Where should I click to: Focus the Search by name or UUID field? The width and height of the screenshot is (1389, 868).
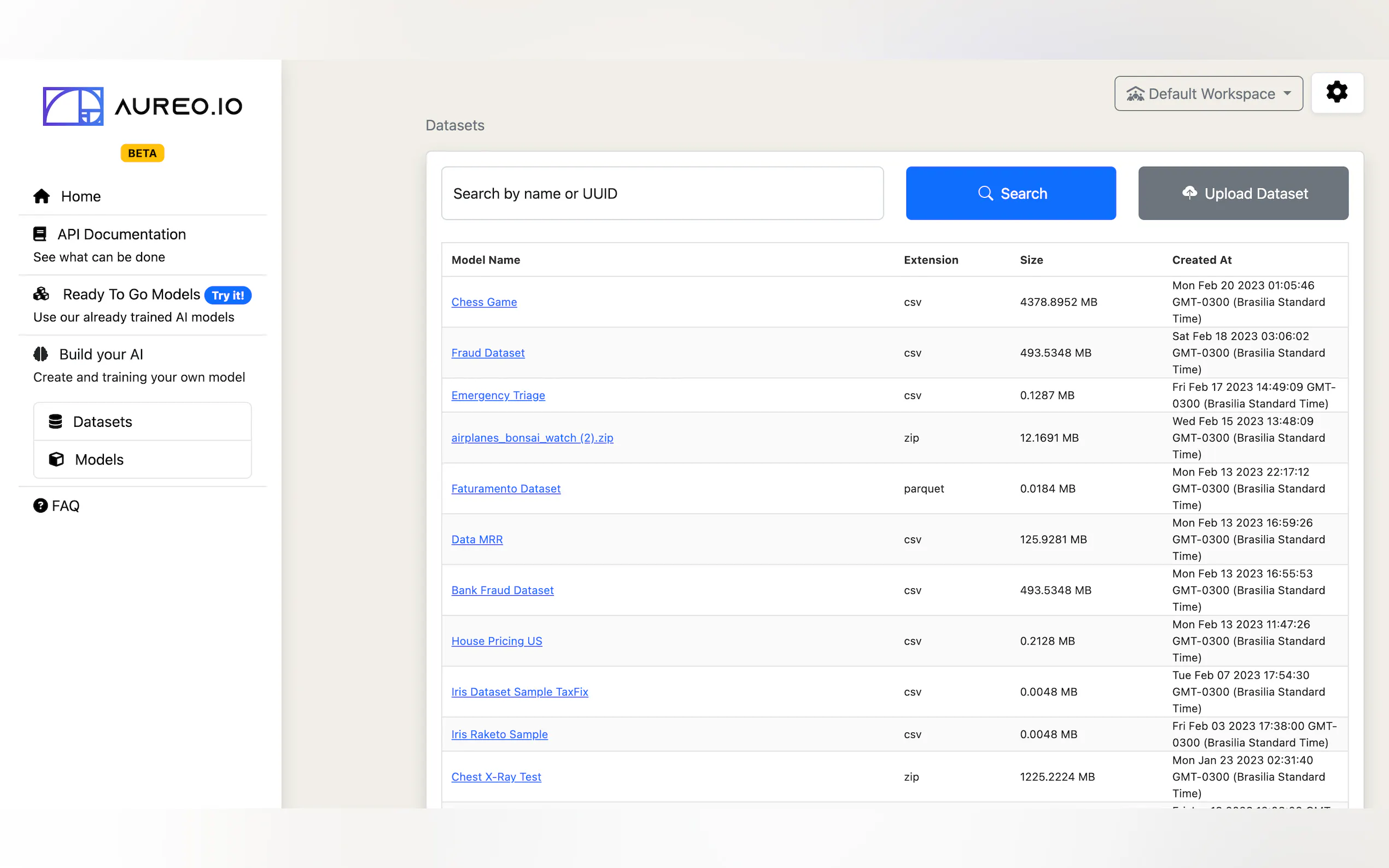pos(662,193)
